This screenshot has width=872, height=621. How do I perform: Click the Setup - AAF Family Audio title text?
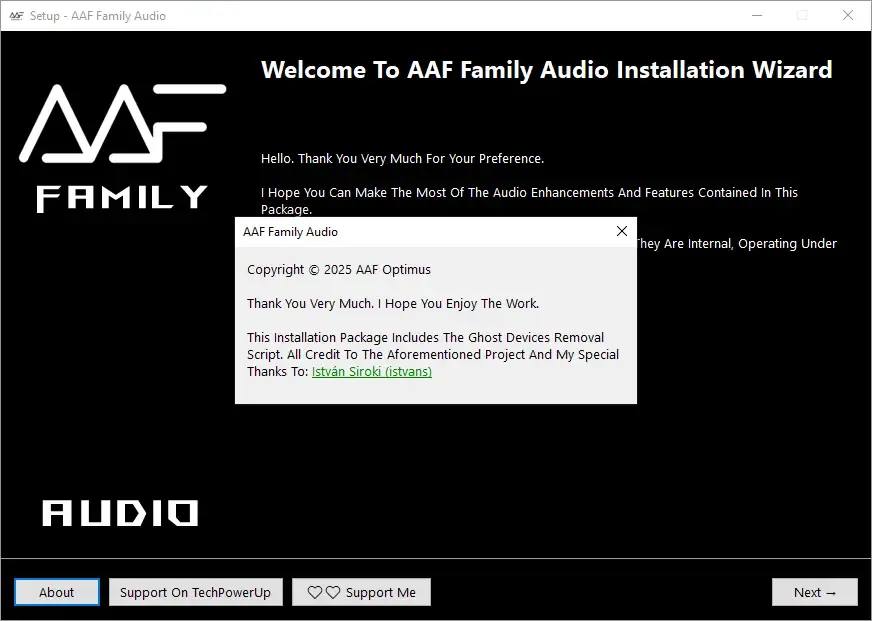(x=98, y=16)
